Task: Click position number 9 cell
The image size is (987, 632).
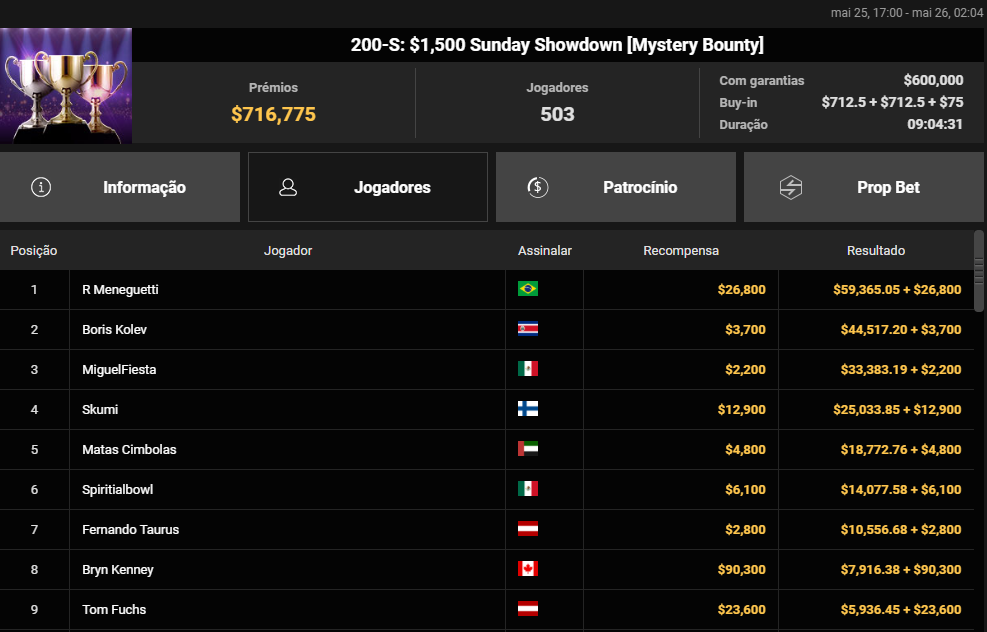Action: (x=34, y=609)
